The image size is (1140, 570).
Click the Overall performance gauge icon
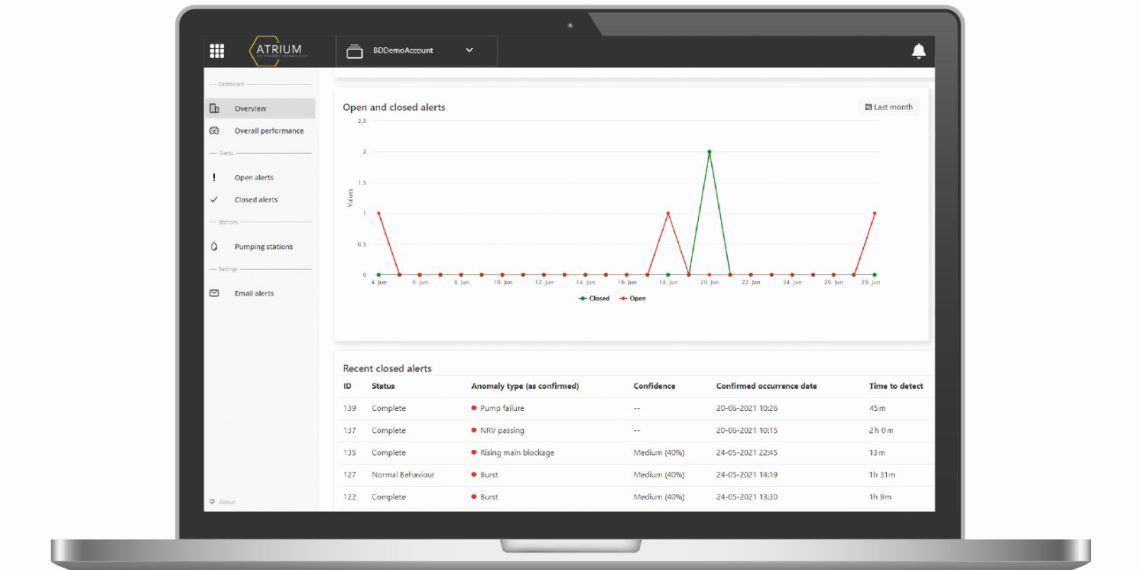(x=214, y=131)
